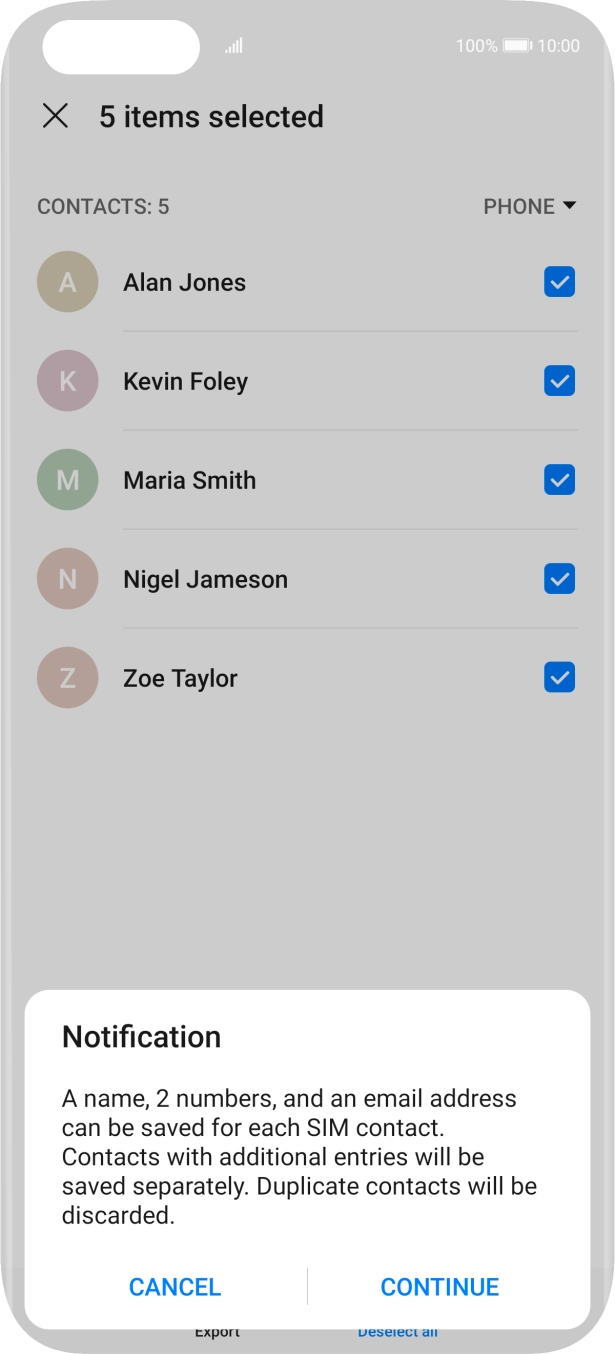Select the Maria Smith contact name
Image resolution: width=615 pixels, height=1354 pixels.
pyautogui.click(x=189, y=480)
